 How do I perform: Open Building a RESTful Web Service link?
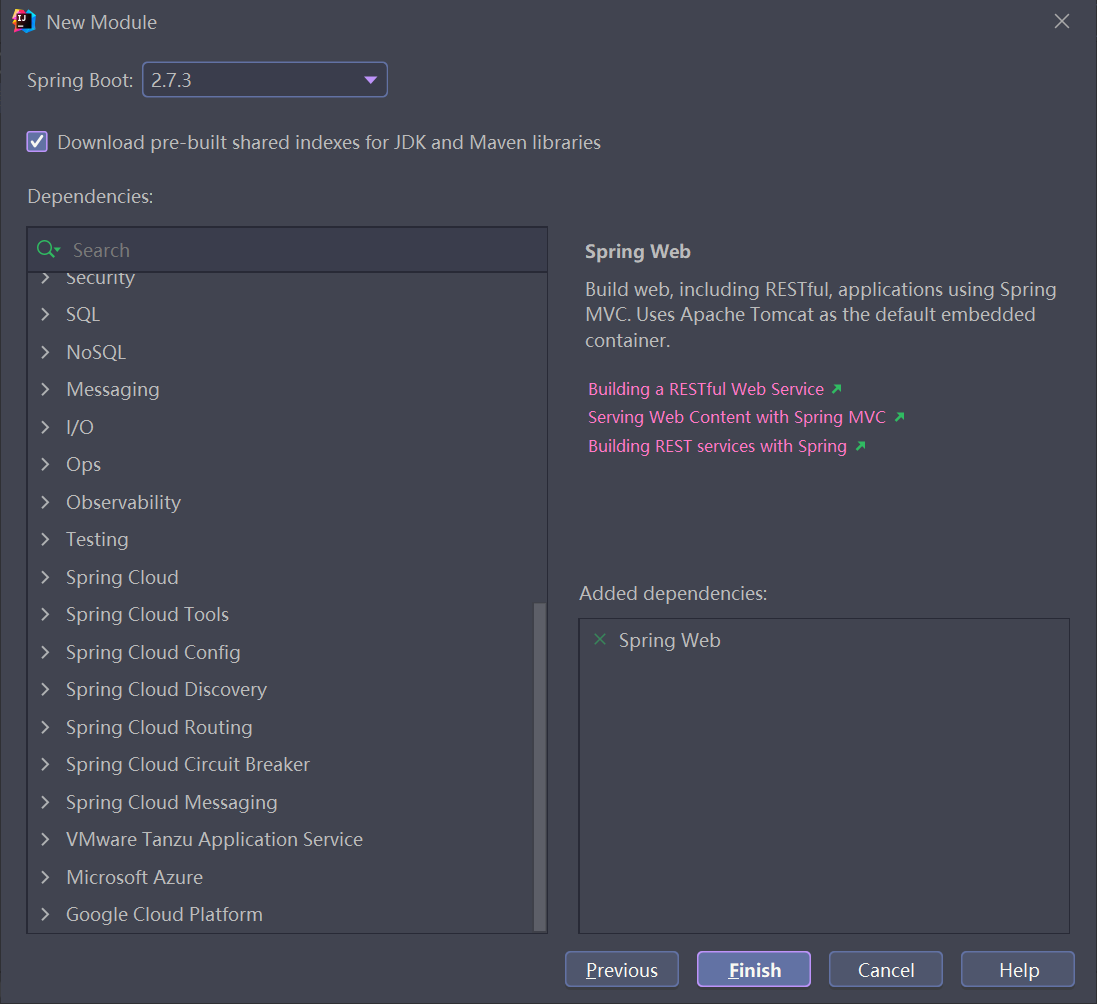706,389
